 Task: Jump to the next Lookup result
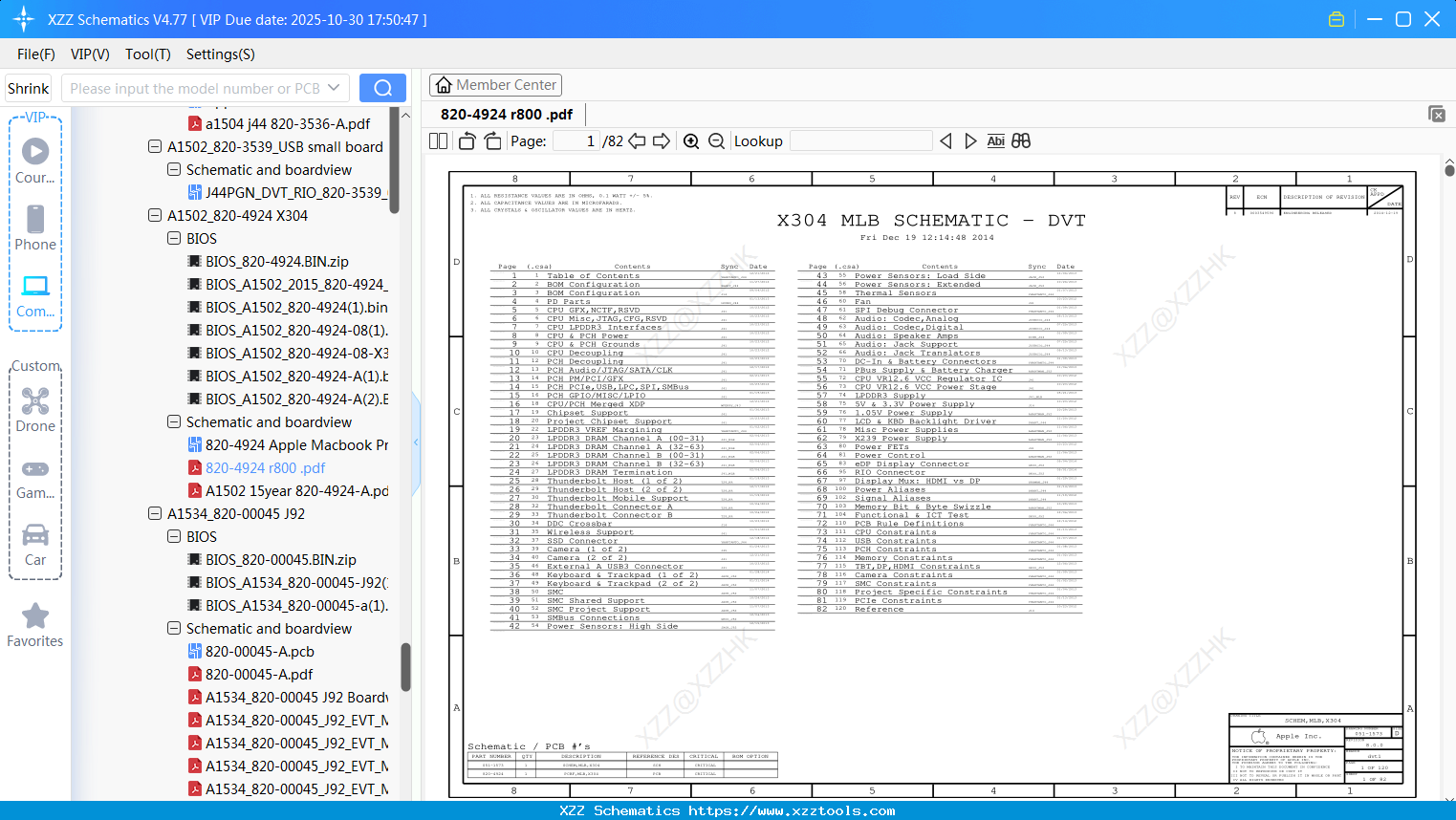[970, 141]
